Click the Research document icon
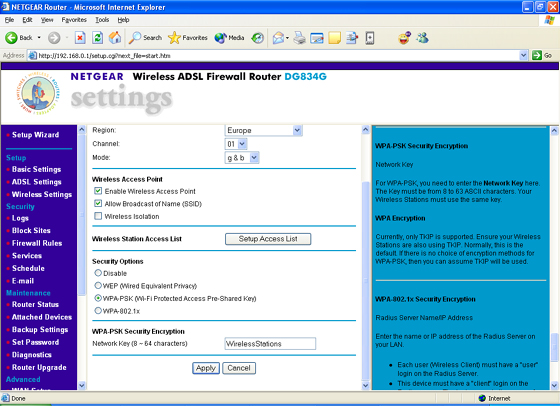Image resolution: width=560 pixels, height=406 pixels. point(352,37)
